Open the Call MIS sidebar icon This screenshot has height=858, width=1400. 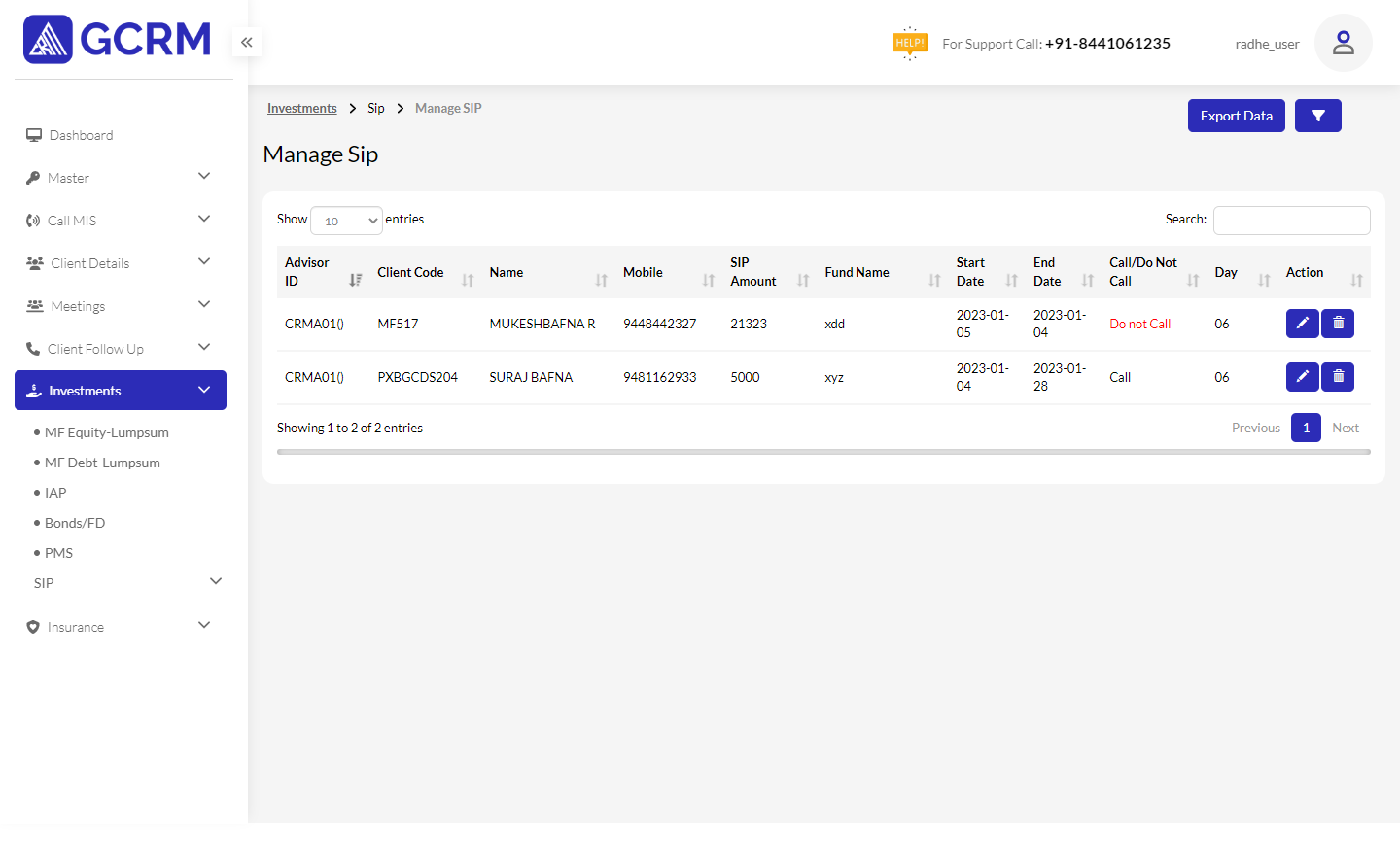pyautogui.click(x=33, y=220)
